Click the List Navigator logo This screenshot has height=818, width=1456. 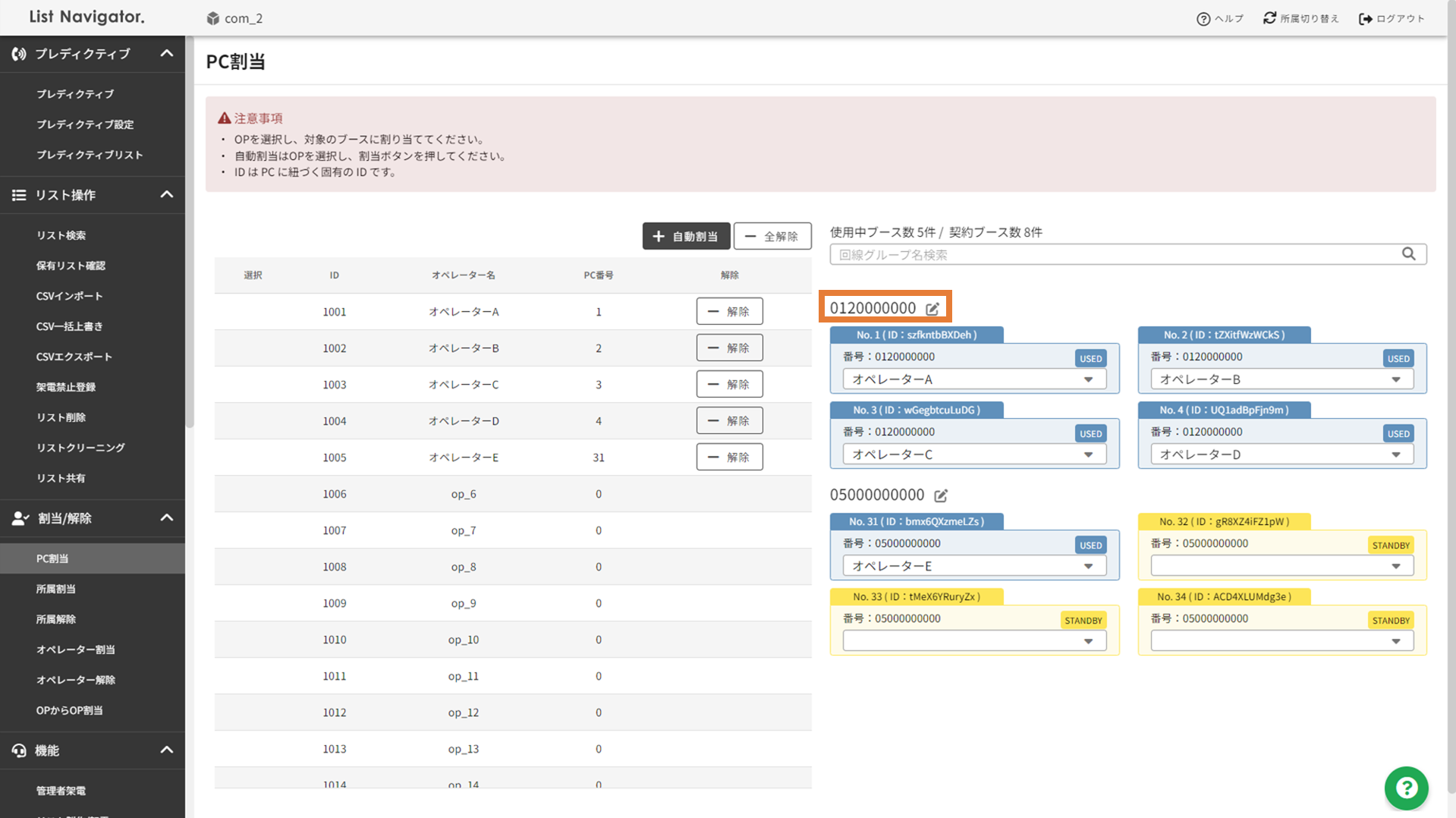(x=86, y=17)
